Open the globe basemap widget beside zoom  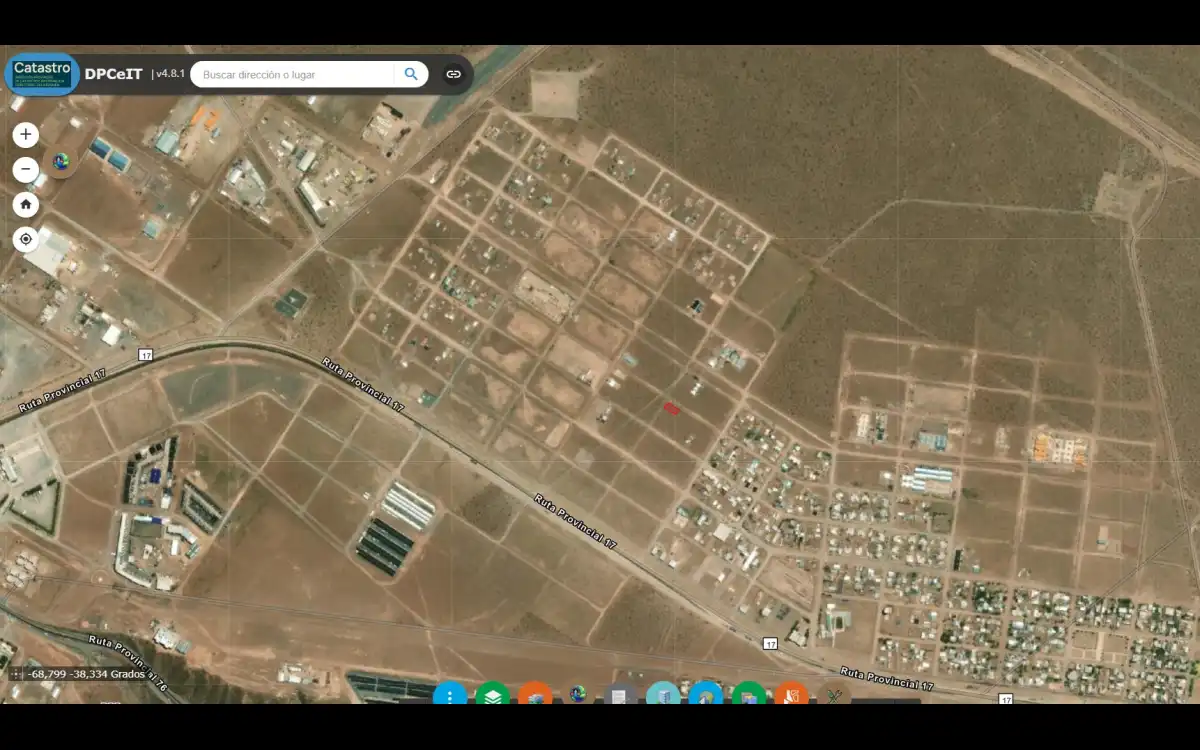coord(61,161)
